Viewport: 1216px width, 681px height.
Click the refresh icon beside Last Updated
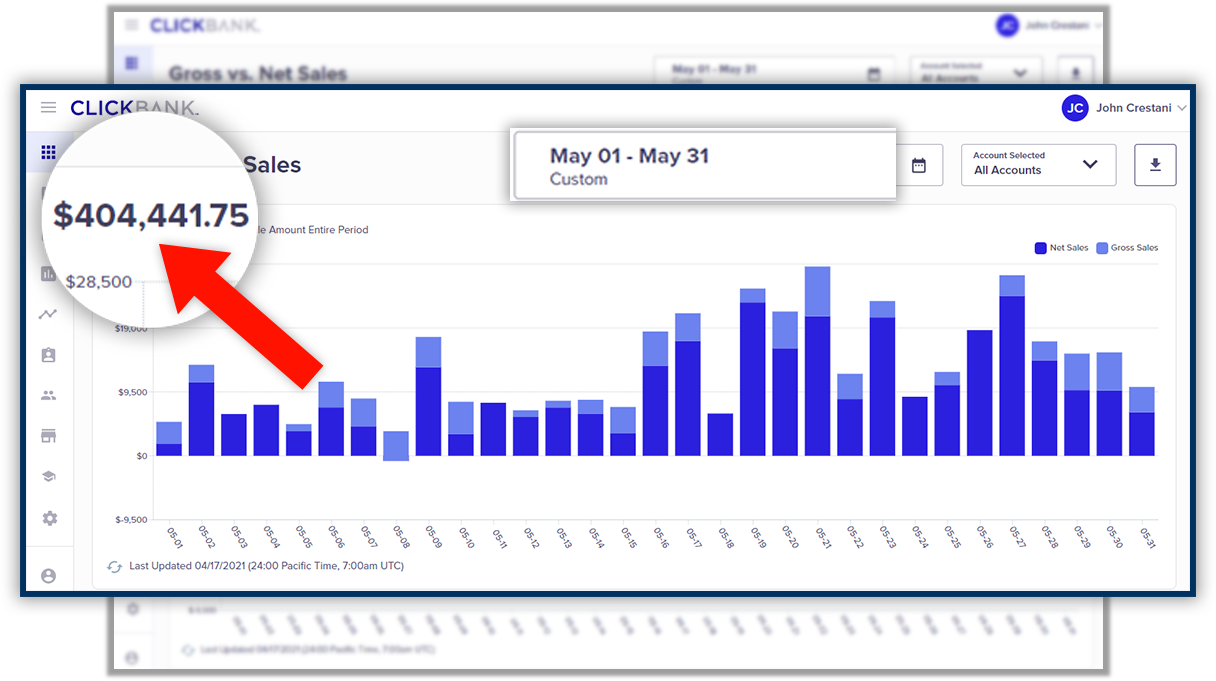115,567
